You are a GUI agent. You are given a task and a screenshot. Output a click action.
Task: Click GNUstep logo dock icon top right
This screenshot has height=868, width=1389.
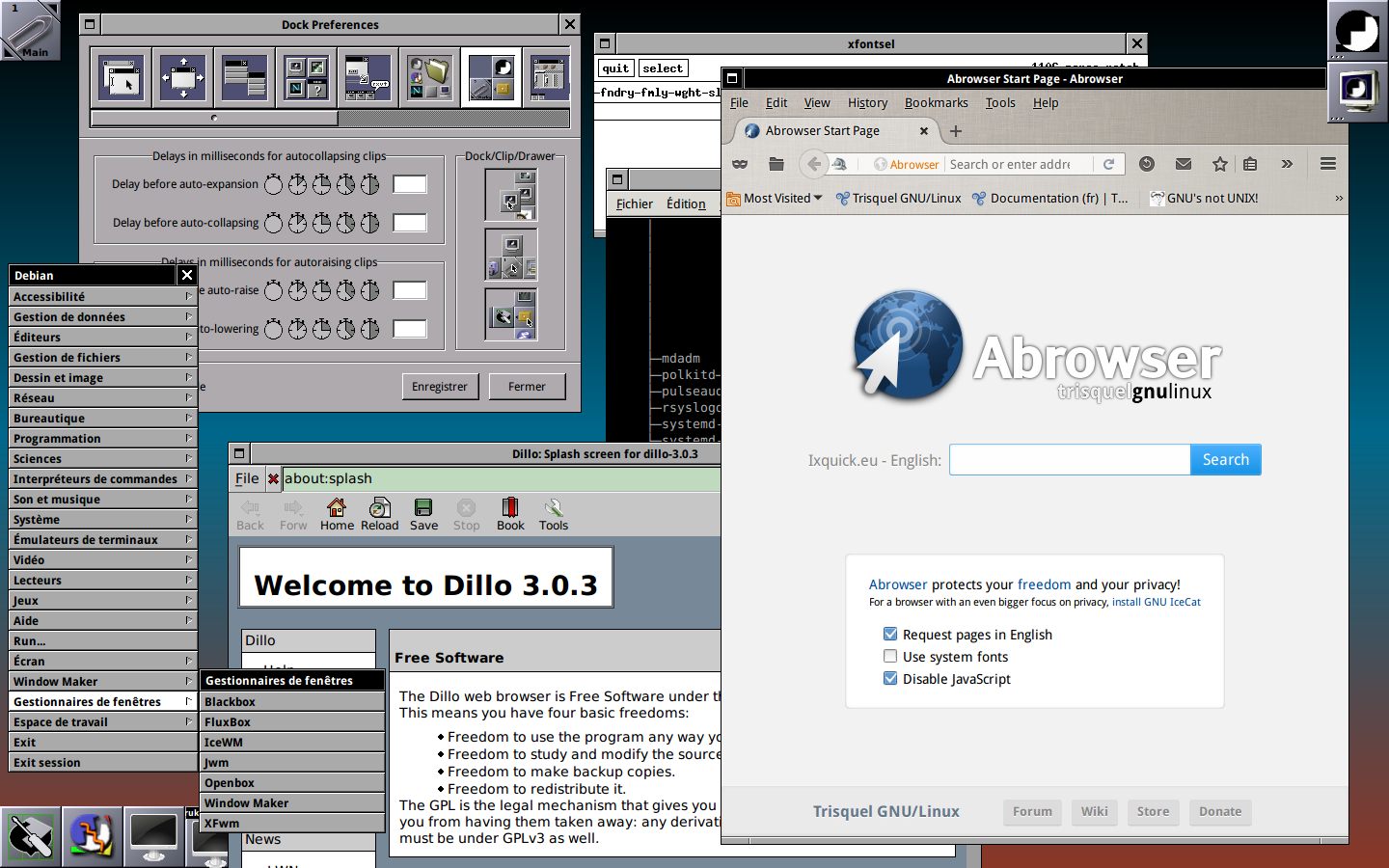pyautogui.click(x=1357, y=31)
